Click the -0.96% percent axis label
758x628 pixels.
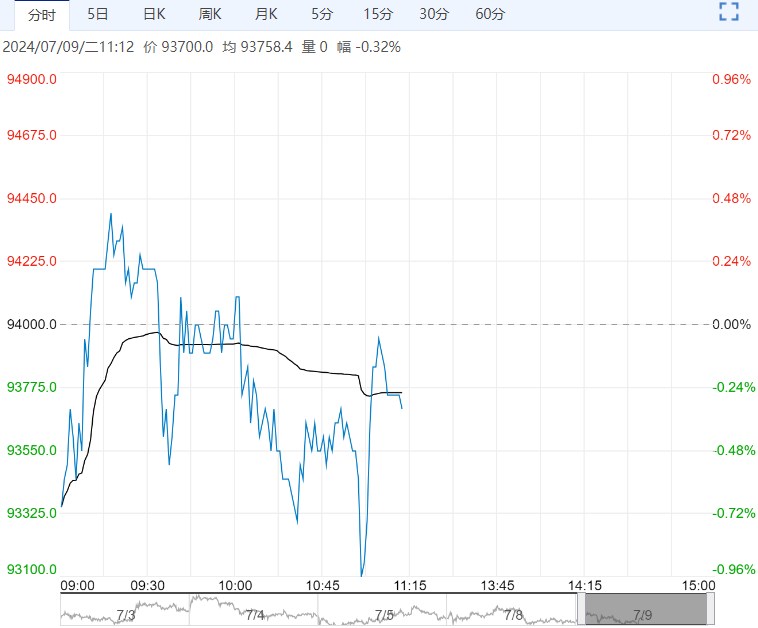click(733, 569)
